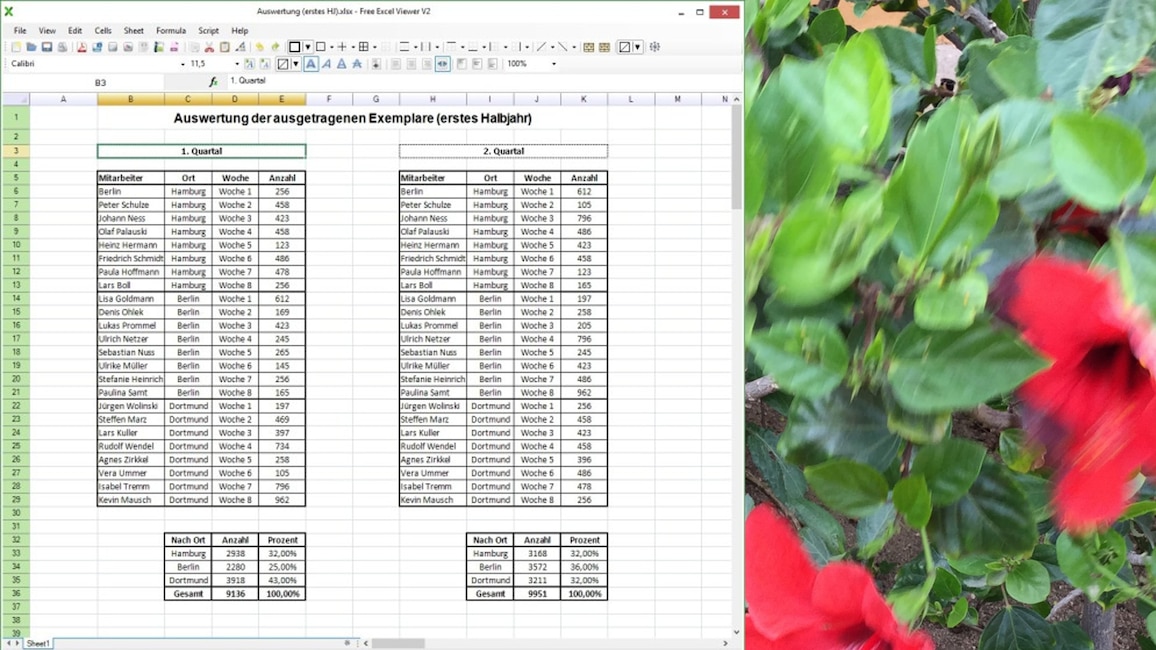
Task: Open the font size dropdown
Action: tap(237, 63)
